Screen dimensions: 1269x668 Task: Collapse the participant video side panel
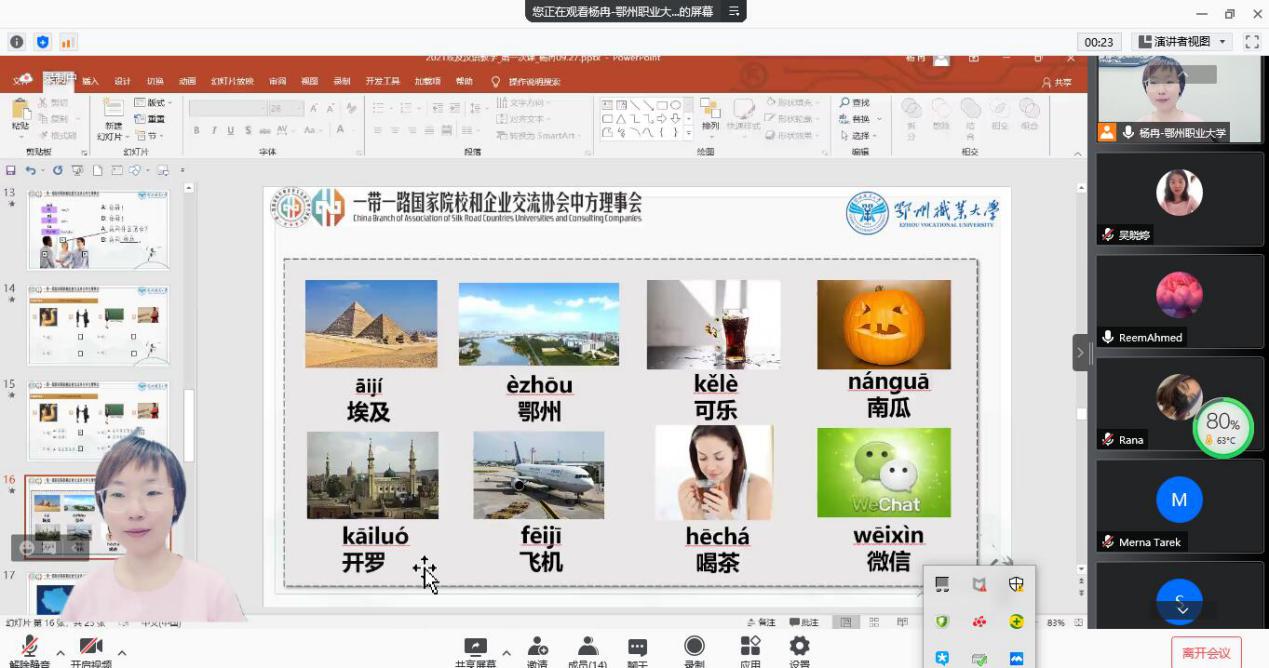(1080, 352)
